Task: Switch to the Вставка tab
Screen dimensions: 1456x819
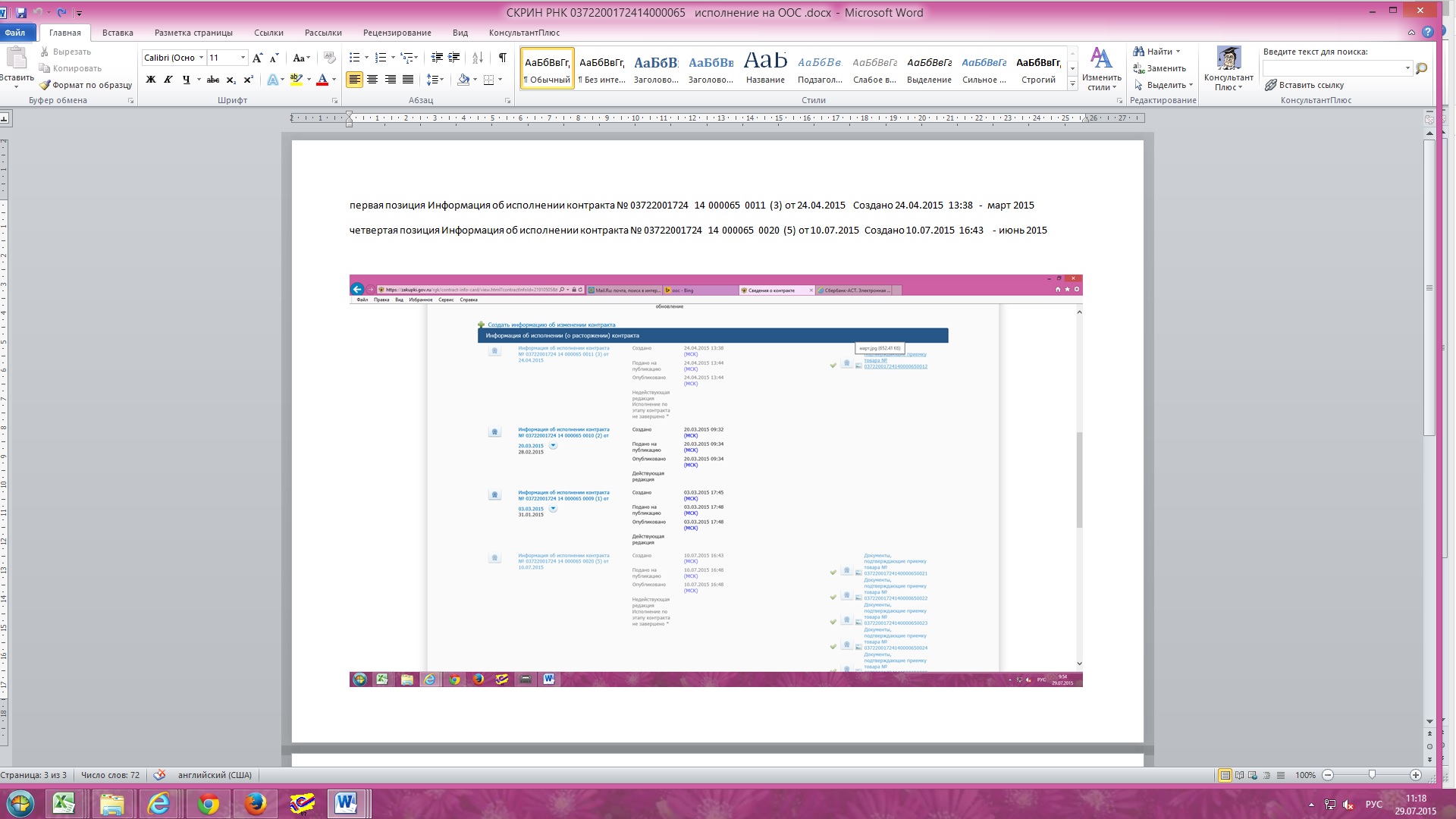Action: tap(118, 33)
